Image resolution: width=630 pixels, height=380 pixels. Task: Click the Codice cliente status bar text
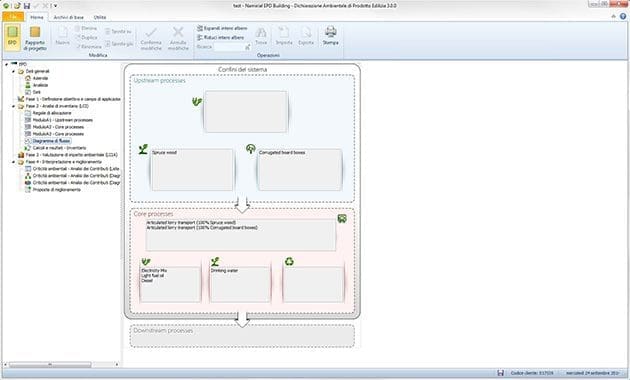pos(531,373)
